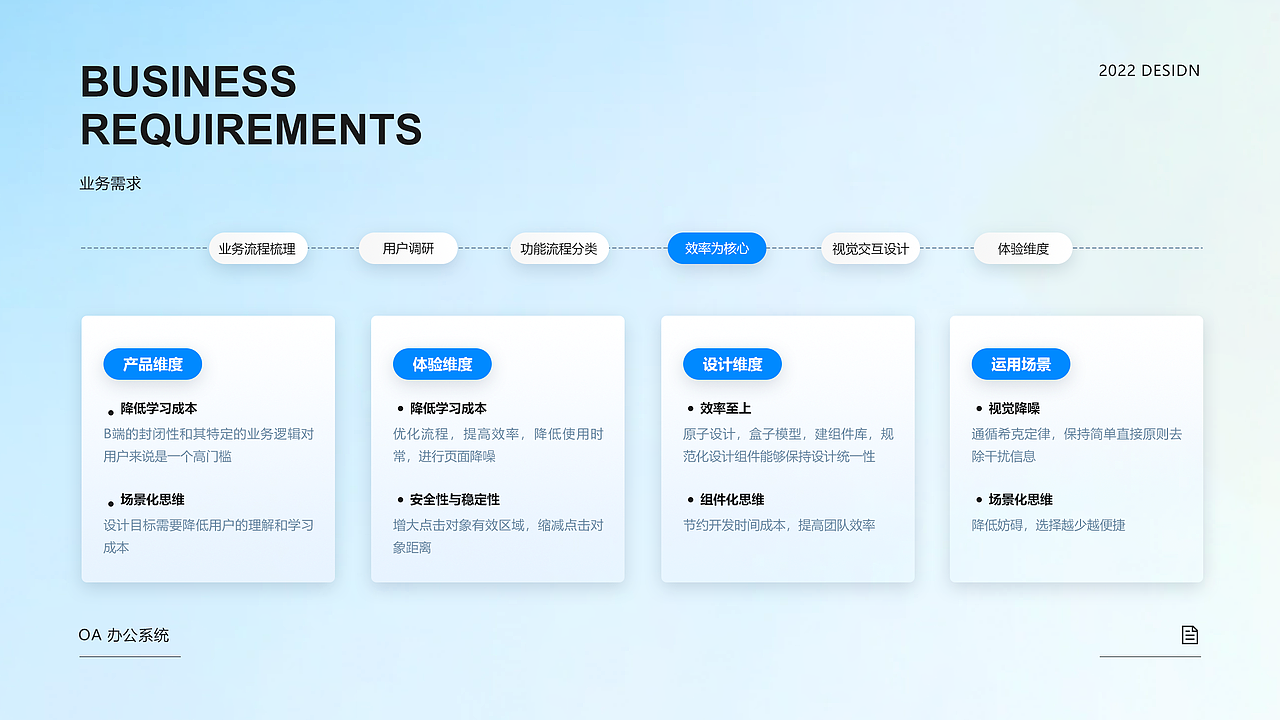Click the OA 办公系统 footer label

125,635
